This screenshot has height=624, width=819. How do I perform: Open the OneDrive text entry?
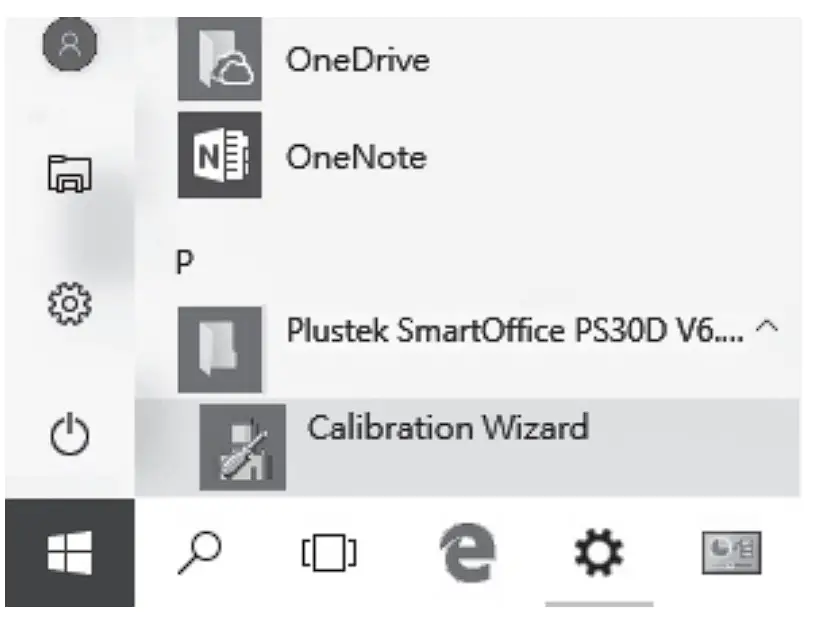pyautogui.click(x=357, y=59)
